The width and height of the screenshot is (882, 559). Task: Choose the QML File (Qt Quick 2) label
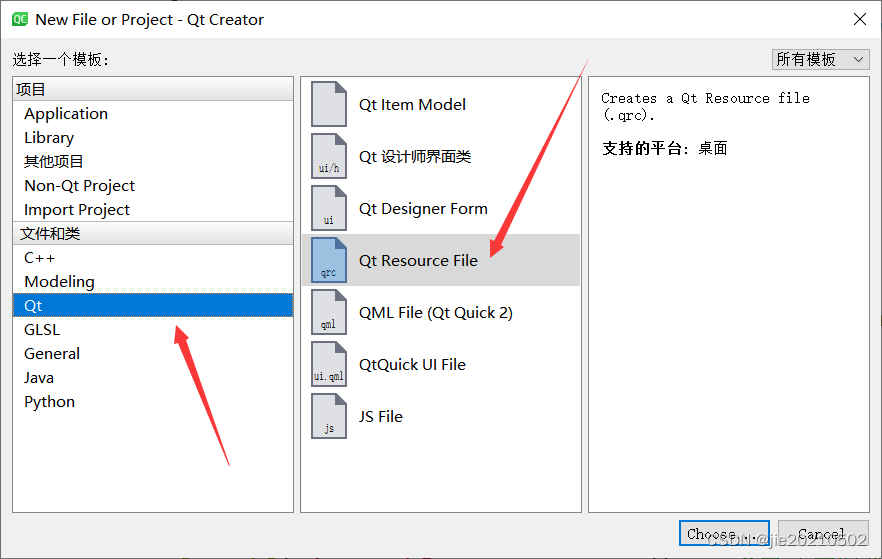pos(436,313)
